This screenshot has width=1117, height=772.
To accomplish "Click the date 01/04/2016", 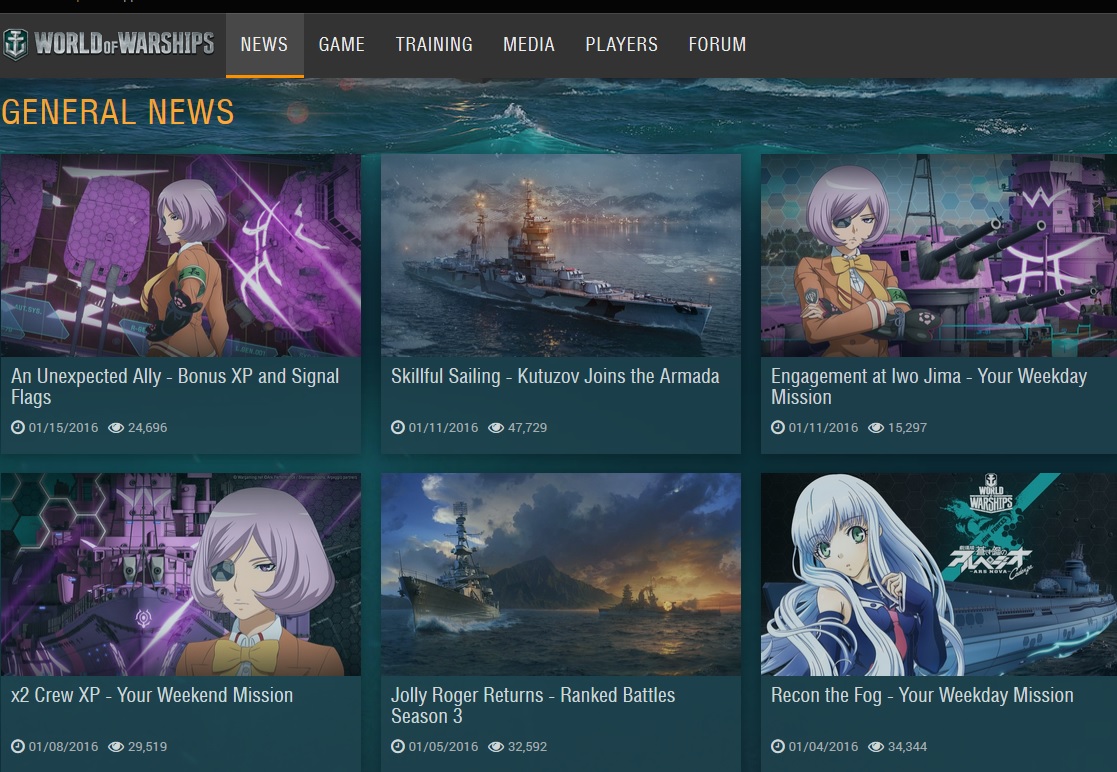I will (824, 746).
